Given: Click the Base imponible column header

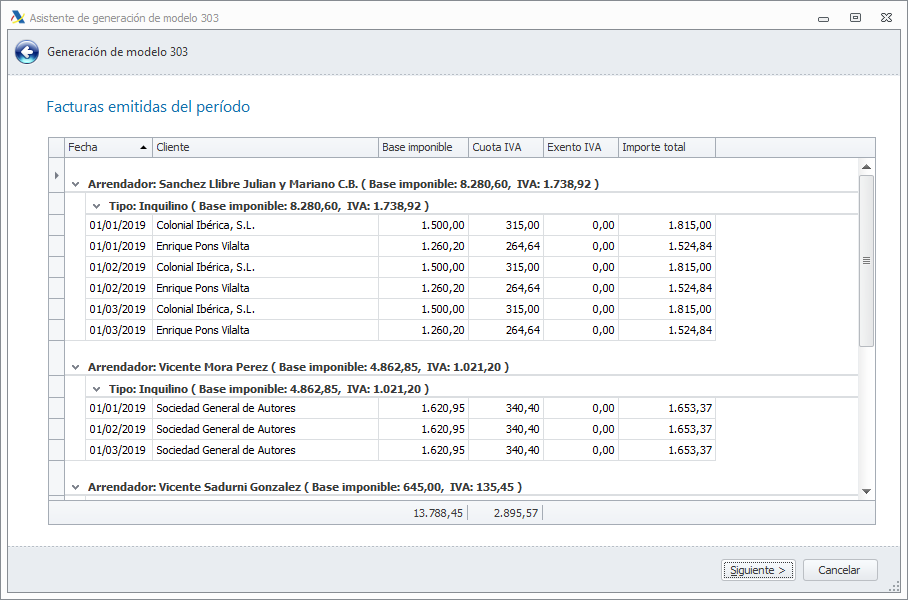Looking at the screenshot, I should [x=423, y=147].
